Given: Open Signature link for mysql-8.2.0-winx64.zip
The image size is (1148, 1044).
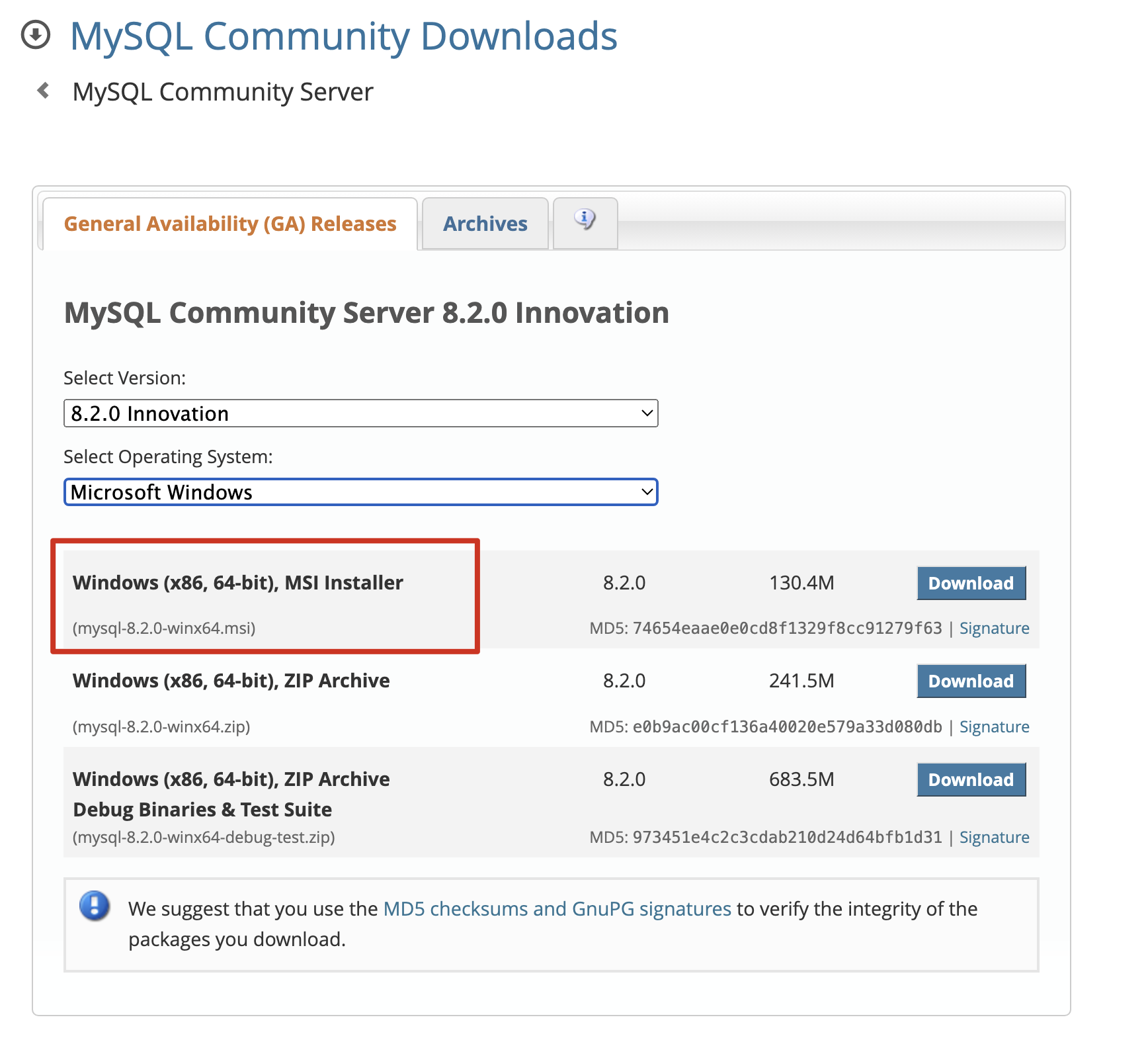Looking at the screenshot, I should [994, 726].
